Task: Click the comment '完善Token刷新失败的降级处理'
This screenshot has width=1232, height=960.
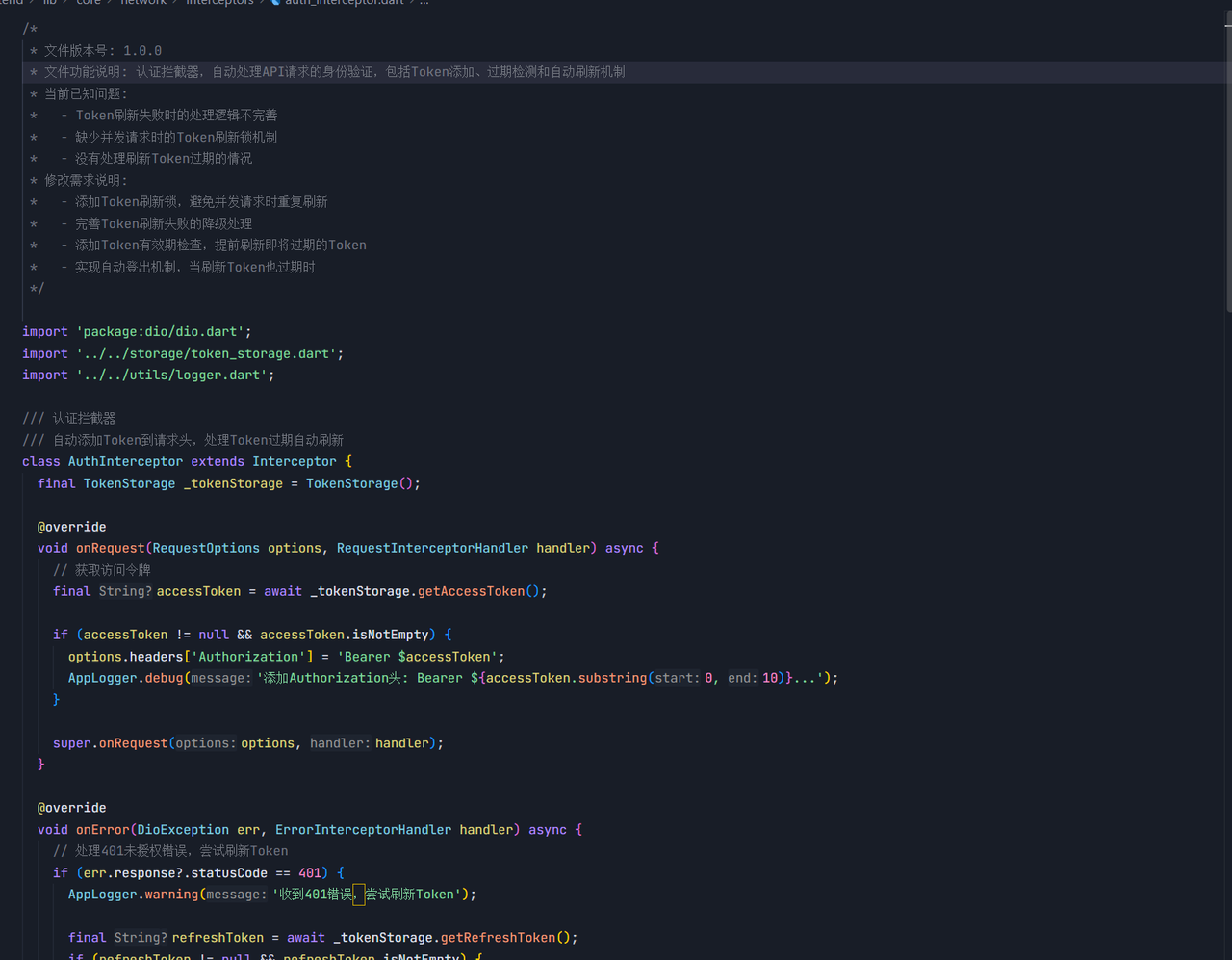Action: [164, 223]
